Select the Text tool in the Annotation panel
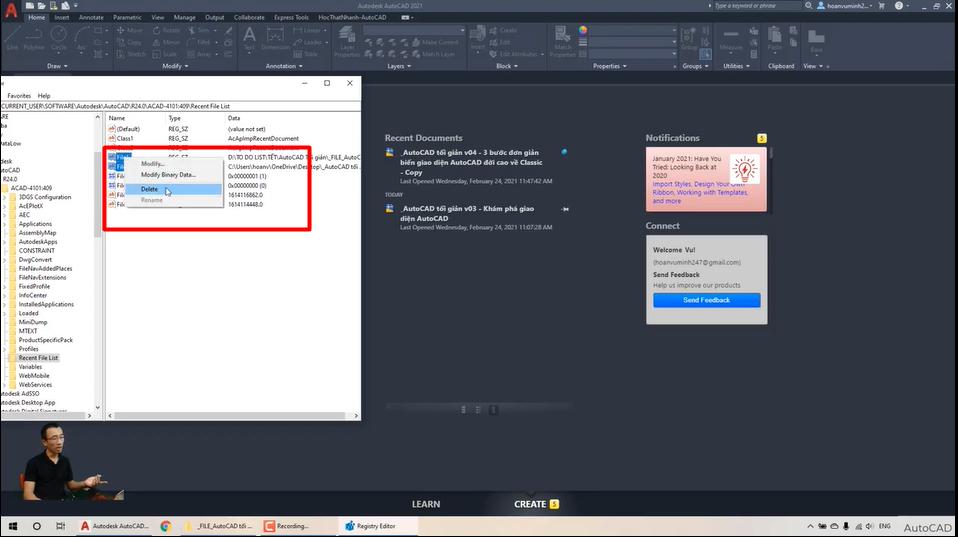958x537 pixels. click(x=249, y=38)
